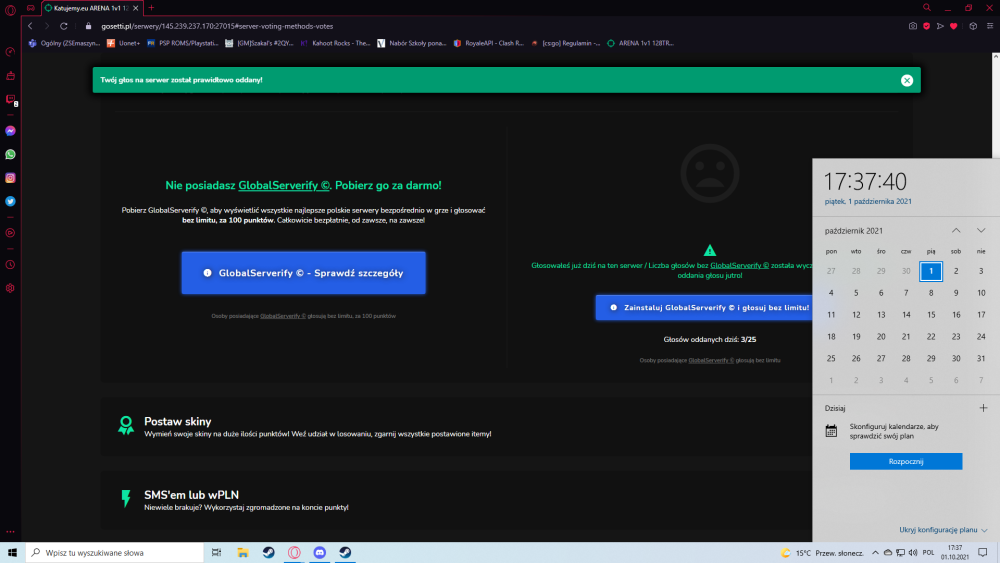Open the ad blocker shield icon
Image resolution: width=1000 pixels, height=563 pixels.
coord(927,26)
